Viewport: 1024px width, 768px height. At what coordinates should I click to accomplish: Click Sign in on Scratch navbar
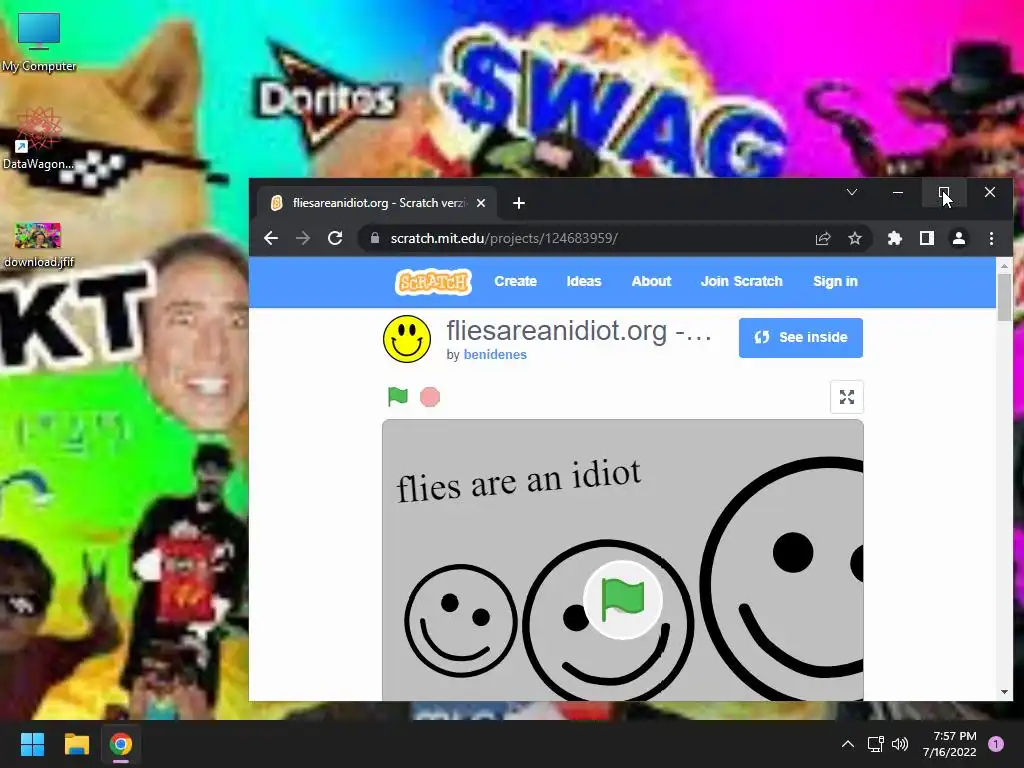[835, 281]
